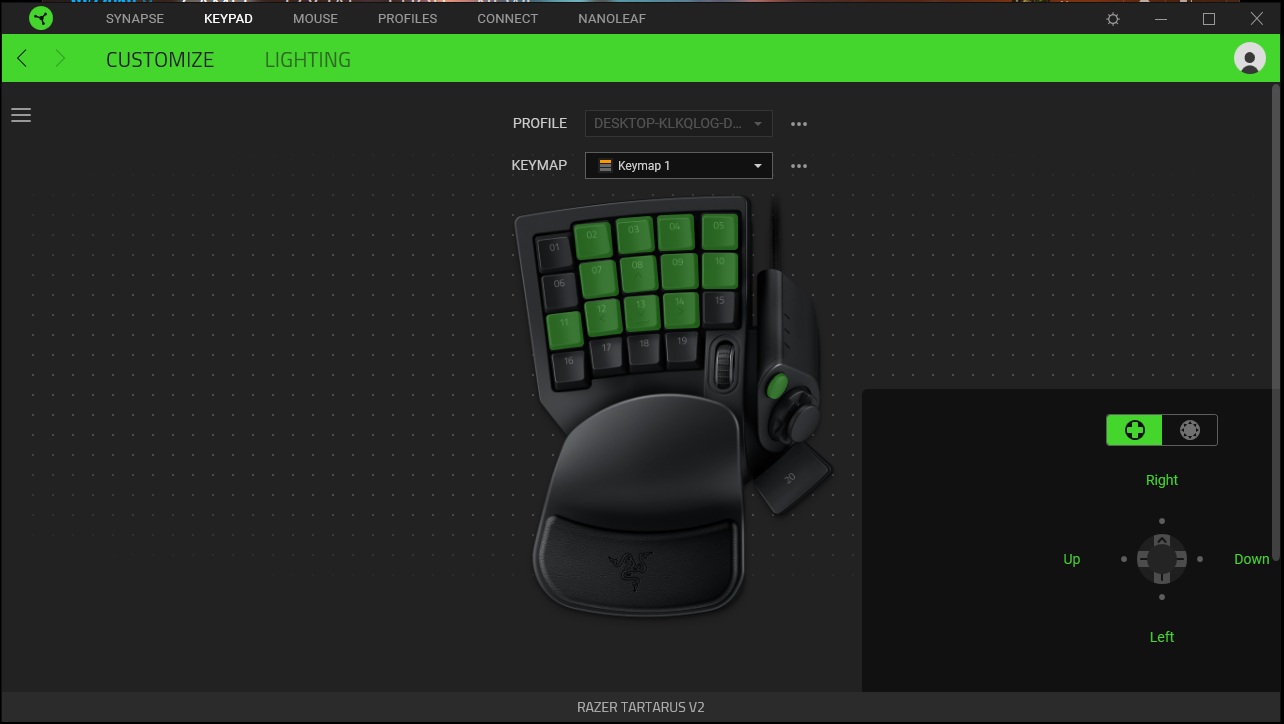This screenshot has width=1284, height=724.
Task: Select 8-way thumbpad mode
Action: click(1190, 430)
